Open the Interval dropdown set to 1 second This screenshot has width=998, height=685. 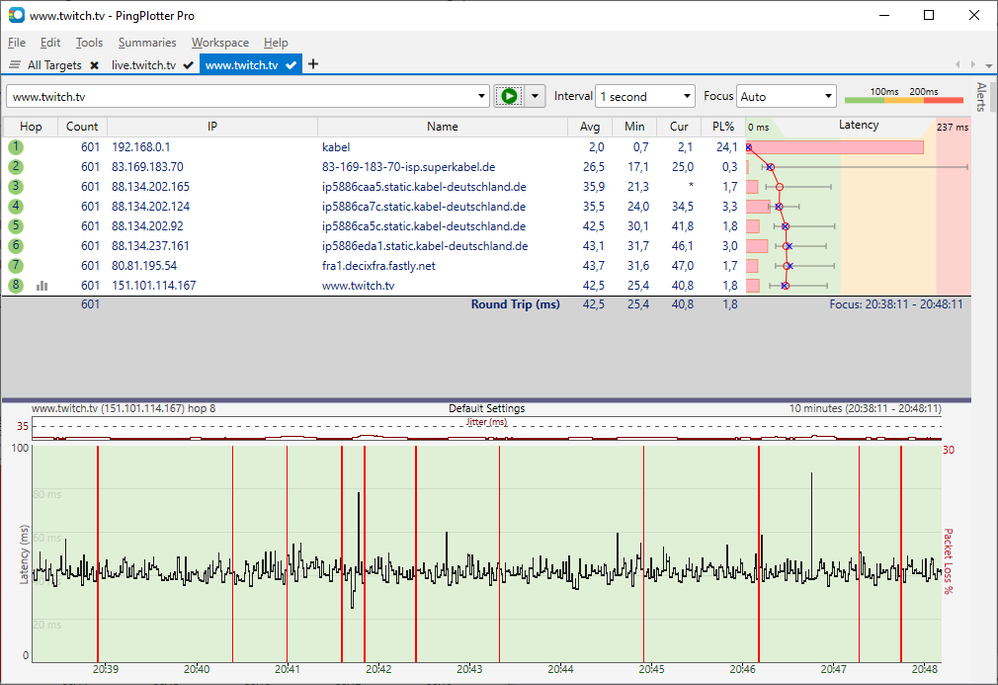(x=645, y=96)
